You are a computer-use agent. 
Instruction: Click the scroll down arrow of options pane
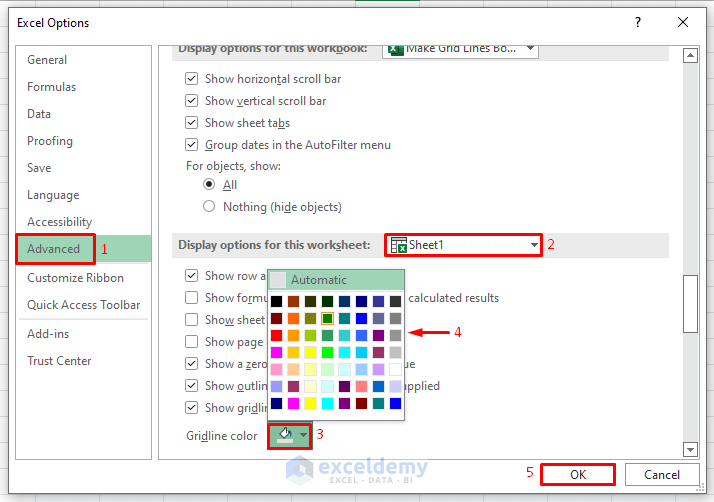pyautogui.click(x=690, y=450)
